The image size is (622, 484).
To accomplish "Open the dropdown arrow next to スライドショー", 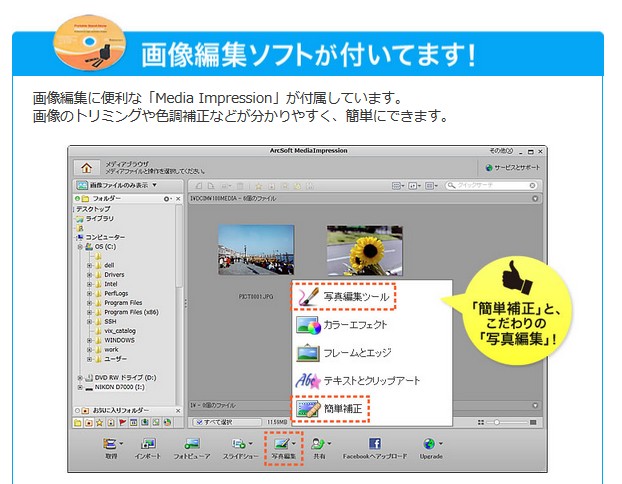I will [x=250, y=444].
